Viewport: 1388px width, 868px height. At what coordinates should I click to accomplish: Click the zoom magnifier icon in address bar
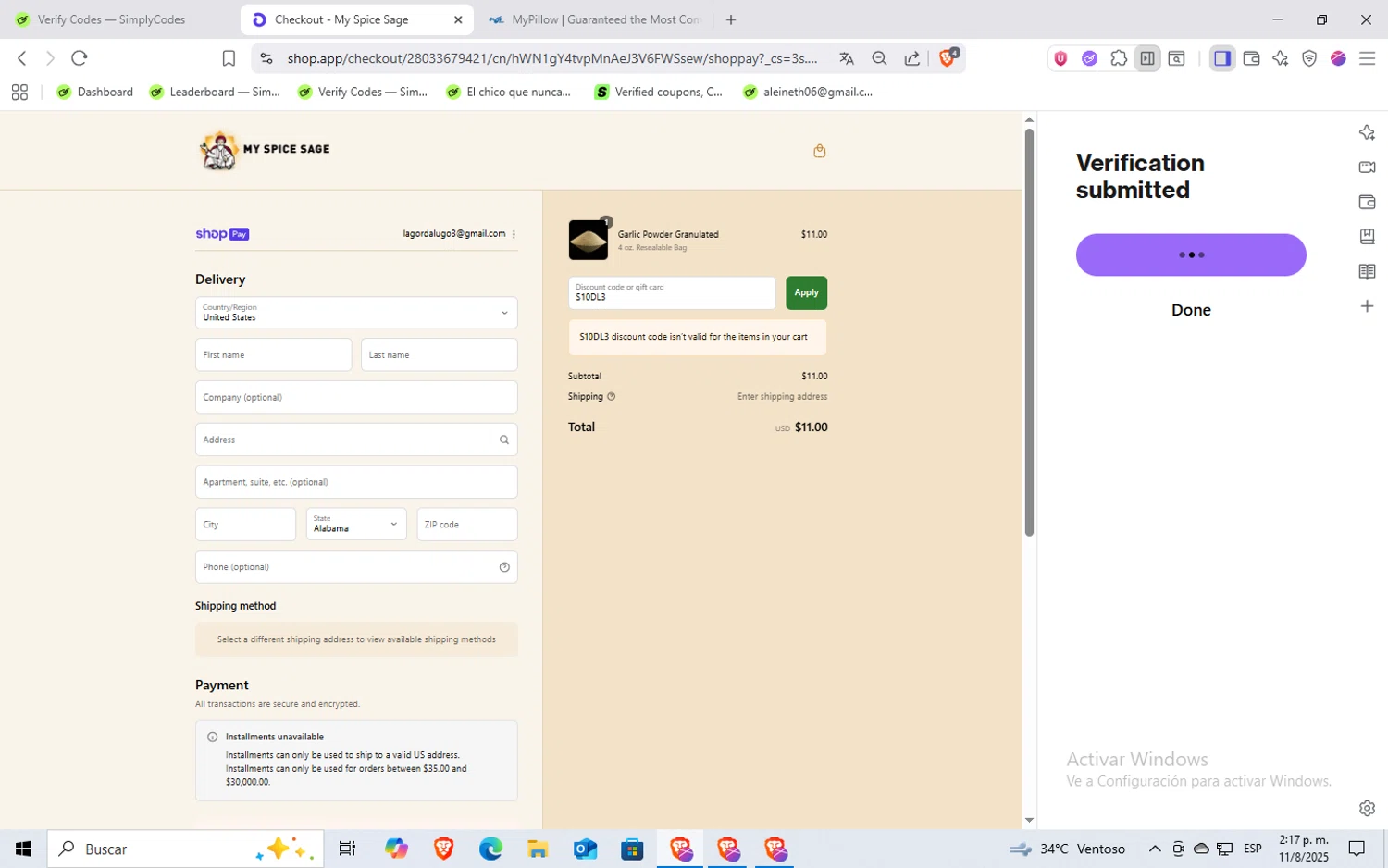pos(879,58)
